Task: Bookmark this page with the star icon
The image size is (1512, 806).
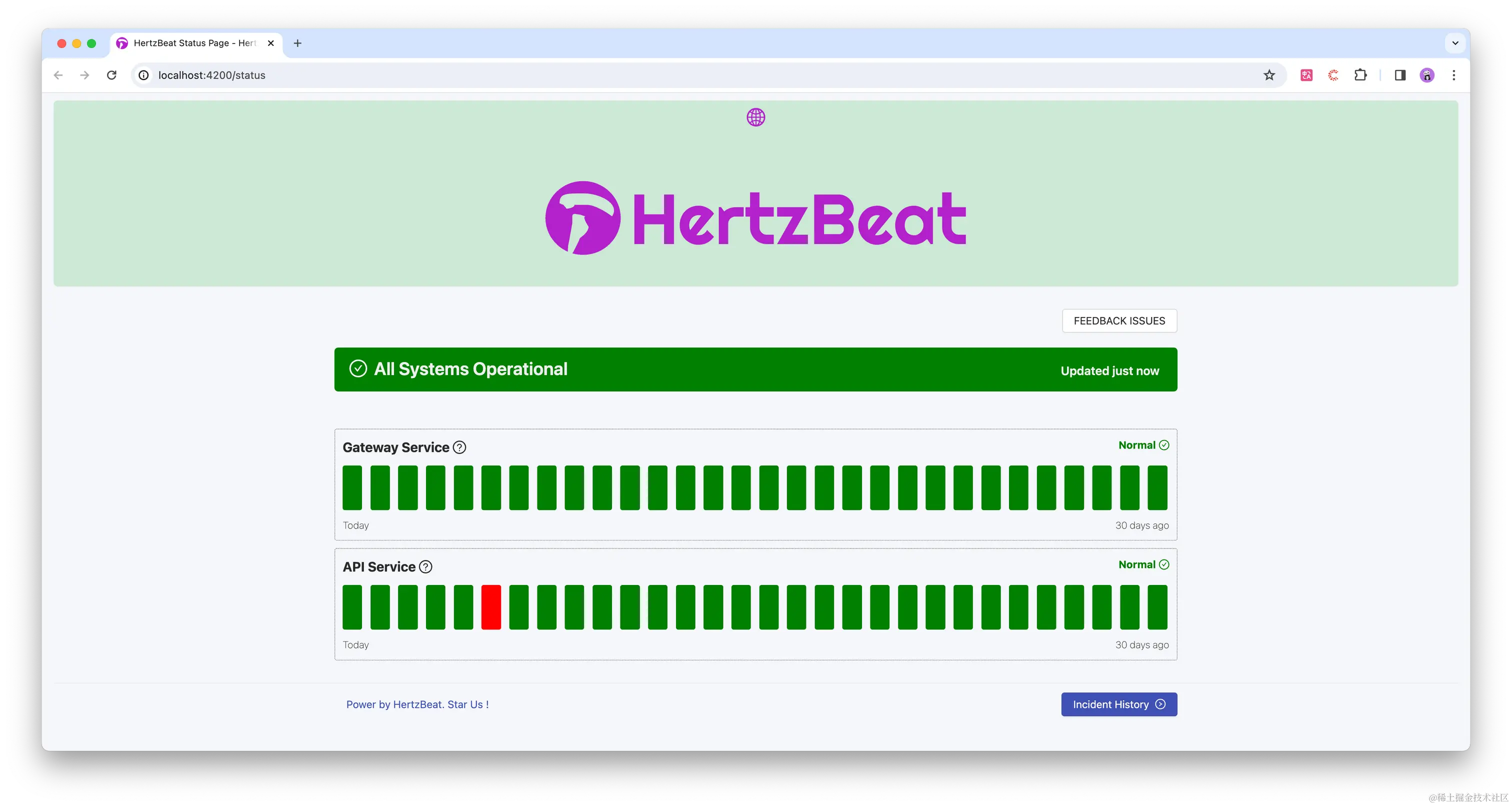Action: pyautogui.click(x=1269, y=75)
